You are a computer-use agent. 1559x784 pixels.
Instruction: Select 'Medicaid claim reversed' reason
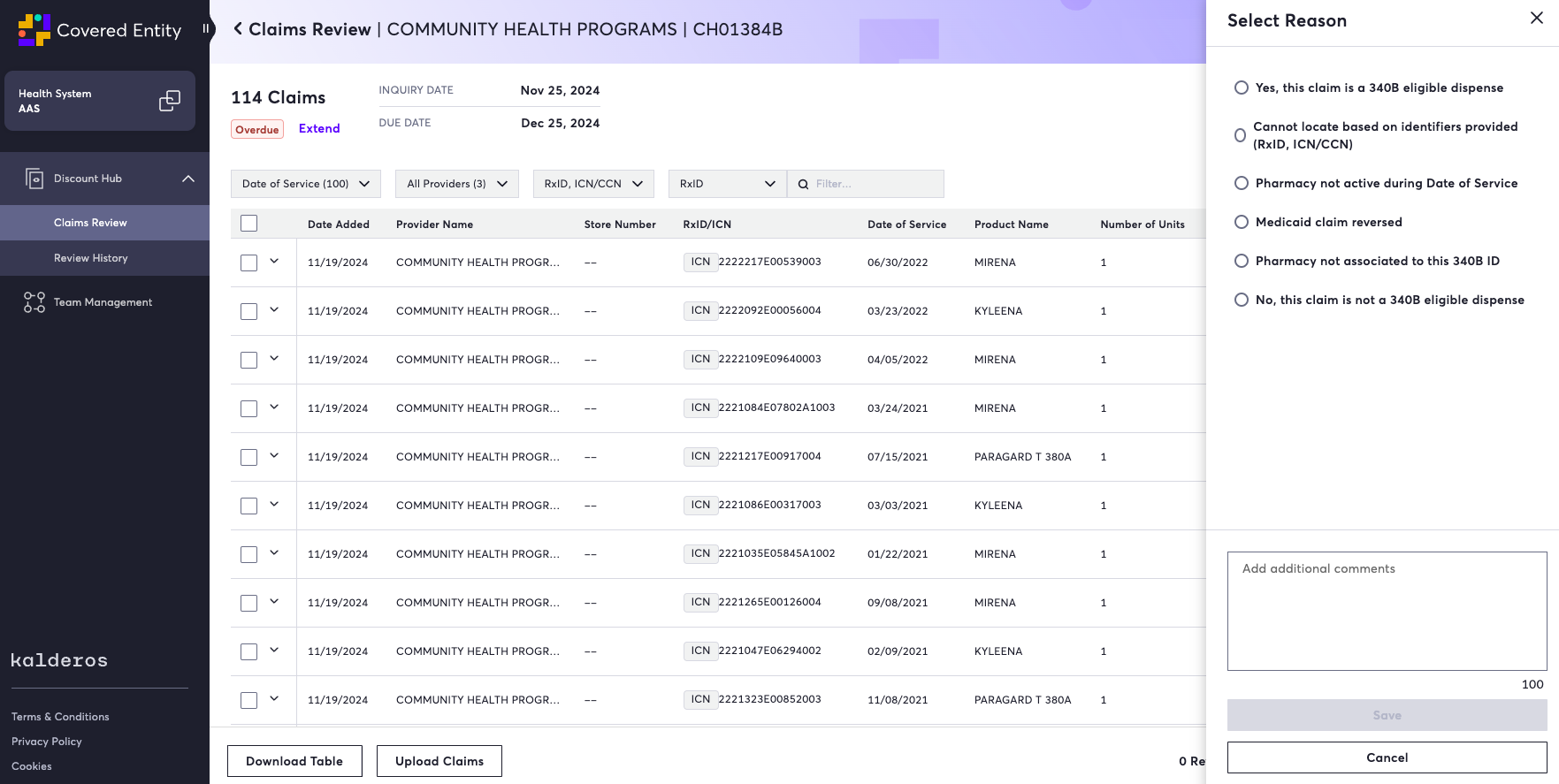tap(1242, 222)
